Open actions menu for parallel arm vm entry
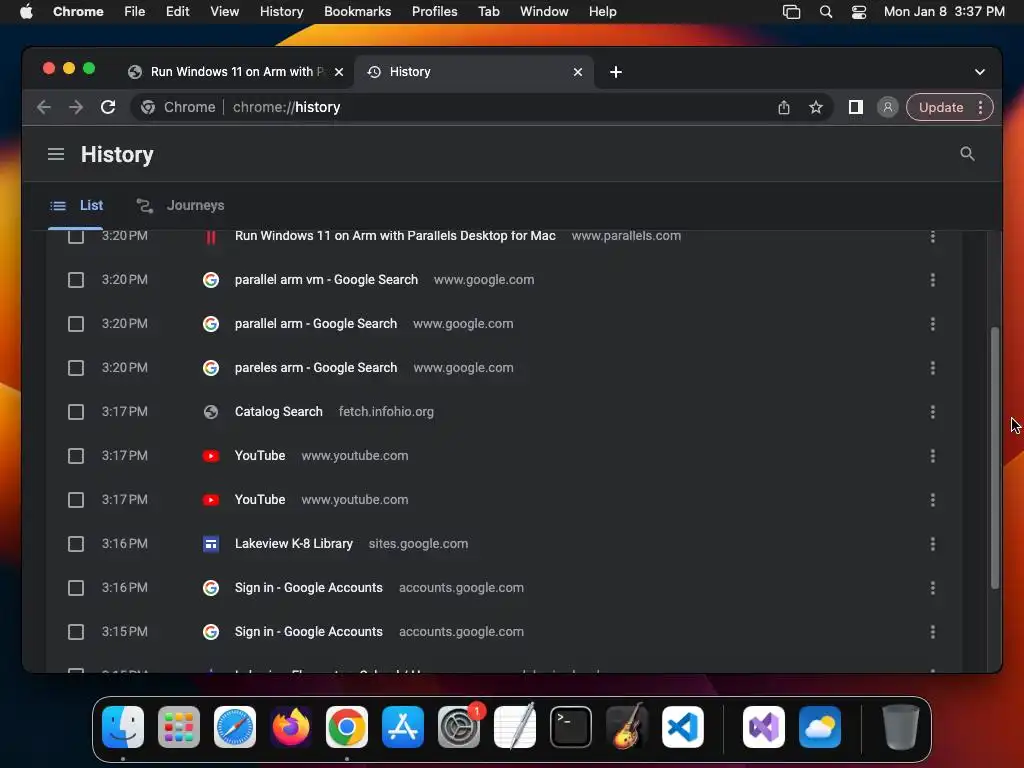Screen dimensions: 1024x768 [x=933, y=280]
